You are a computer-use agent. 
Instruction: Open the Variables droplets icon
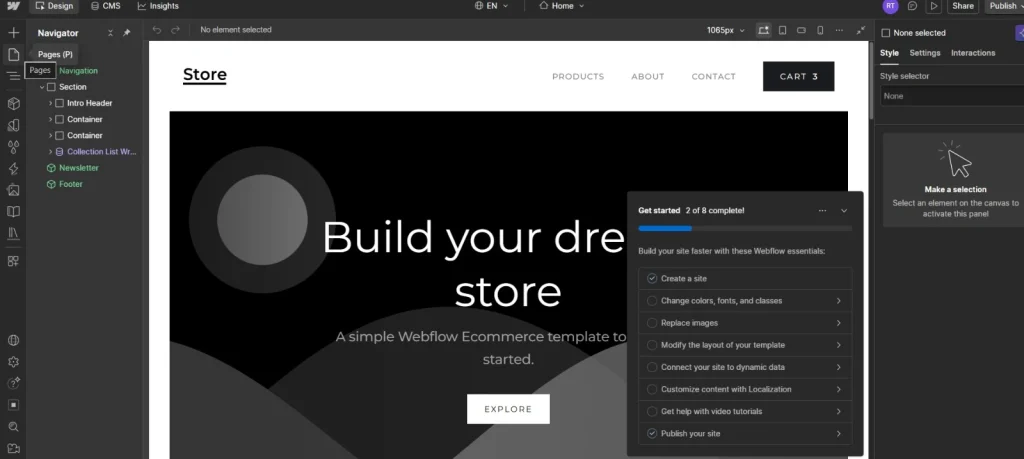pos(13,147)
